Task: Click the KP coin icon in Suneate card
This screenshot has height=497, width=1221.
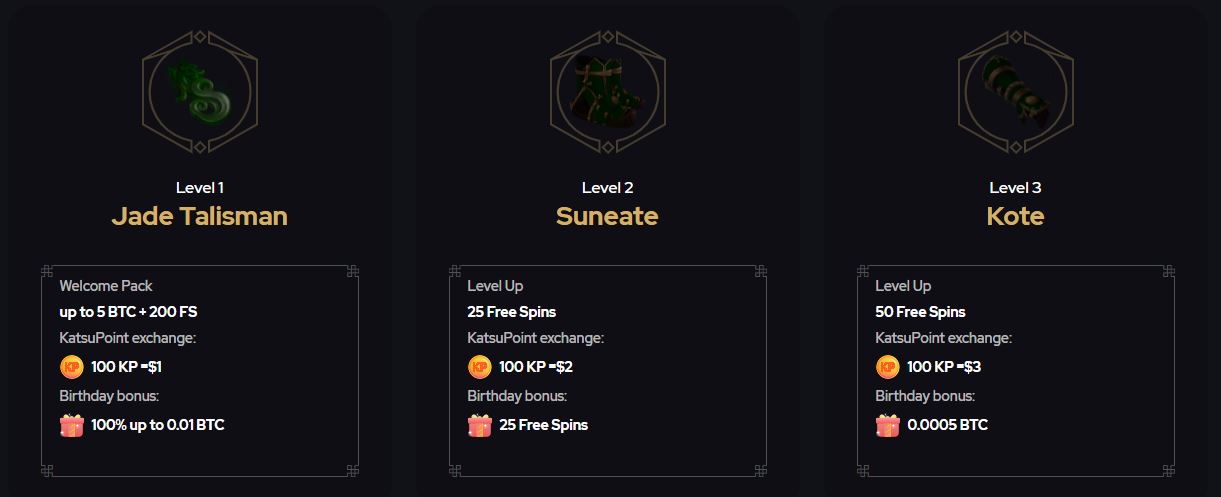Action: pyautogui.click(x=480, y=367)
